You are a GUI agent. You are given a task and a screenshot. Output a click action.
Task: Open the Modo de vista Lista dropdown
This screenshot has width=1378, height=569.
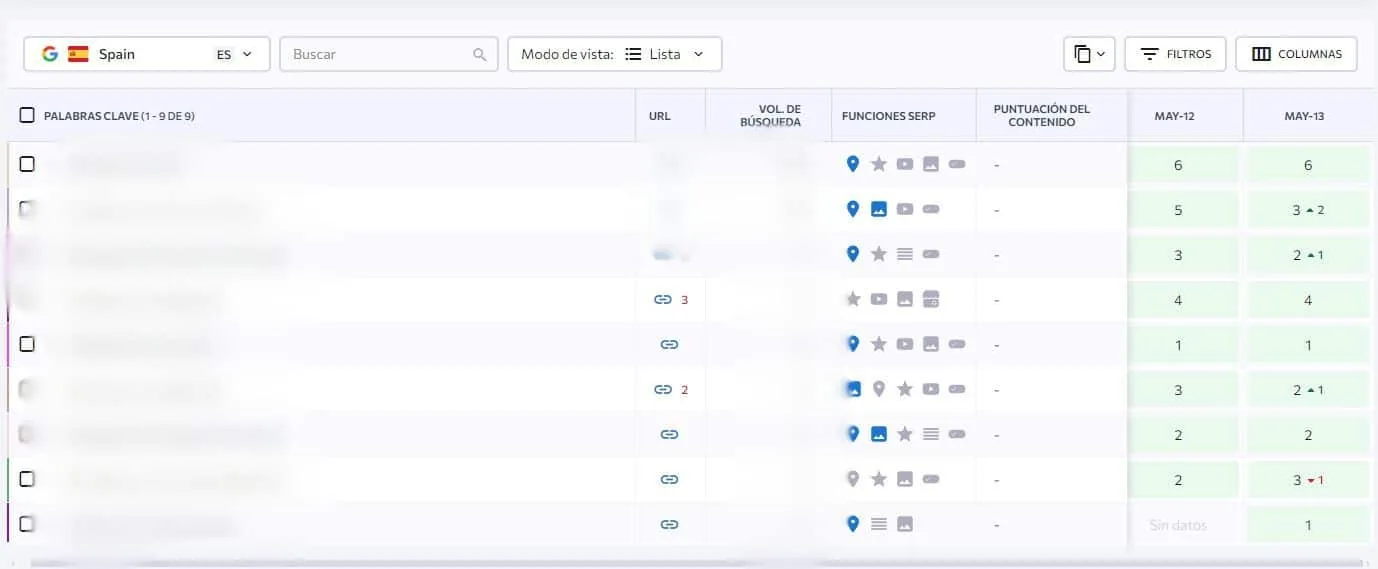(615, 54)
